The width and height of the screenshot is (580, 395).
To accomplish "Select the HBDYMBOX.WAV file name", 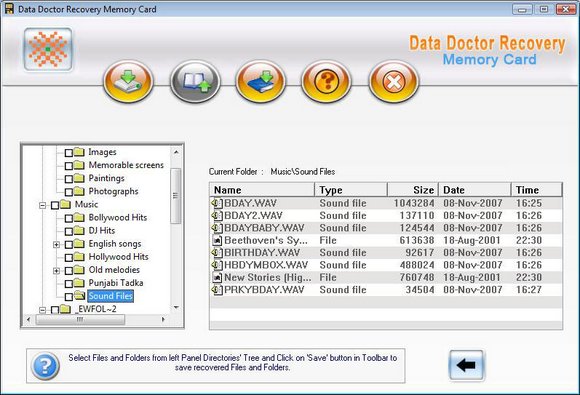I will point(266,265).
